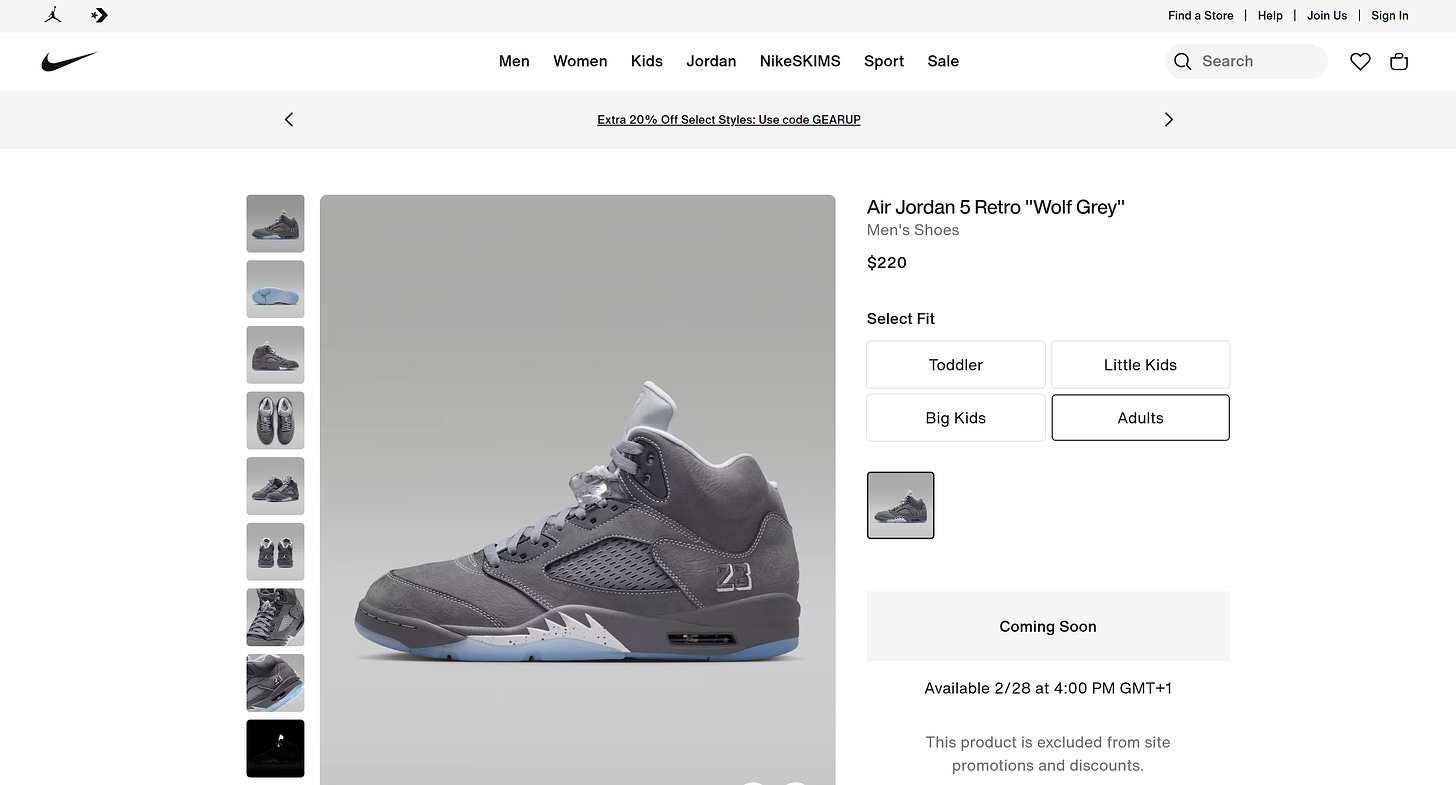This screenshot has height=785, width=1456.
Task: Open the Extra 20% Off promo link
Action: point(728,119)
